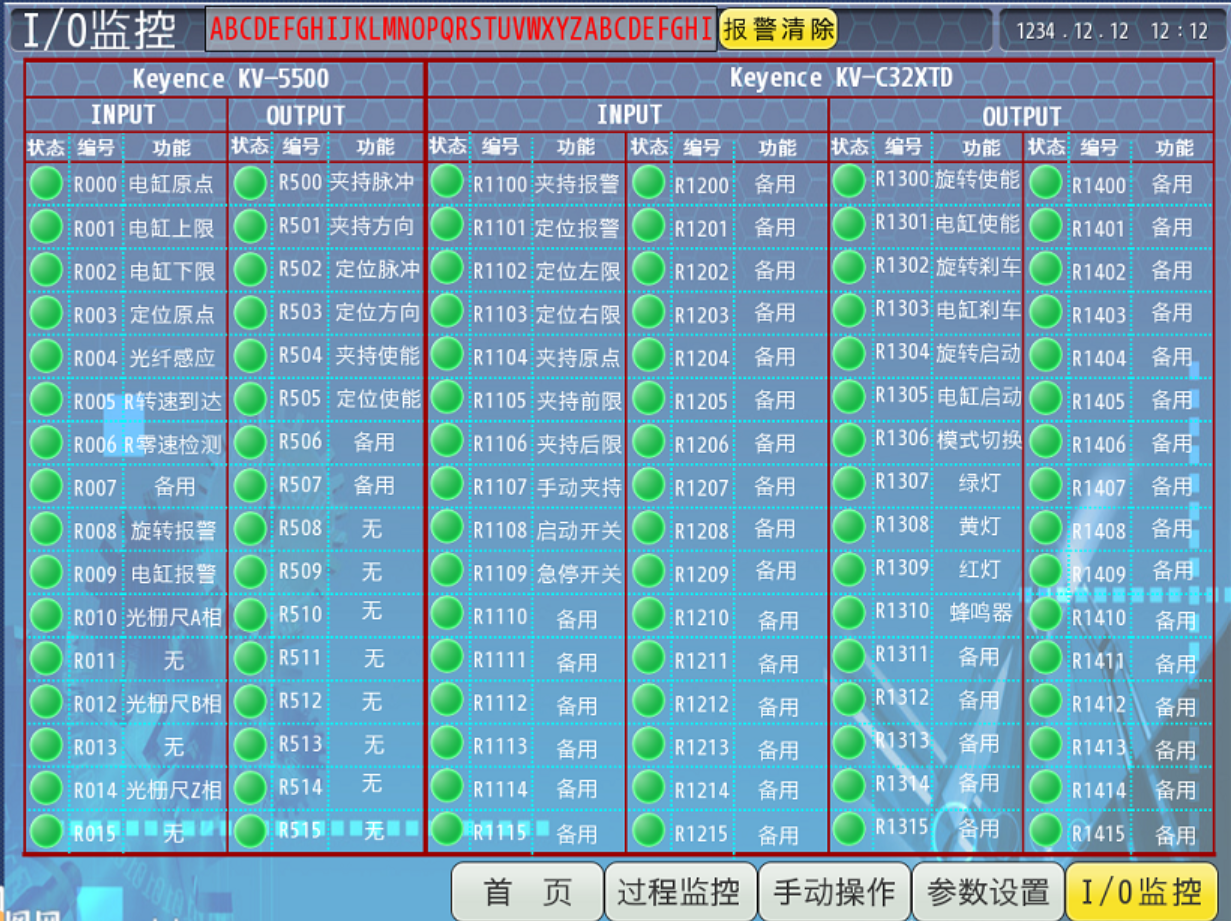Go to the 首页 home screen
The width and height of the screenshot is (1231, 921).
pyautogui.click(x=527, y=891)
